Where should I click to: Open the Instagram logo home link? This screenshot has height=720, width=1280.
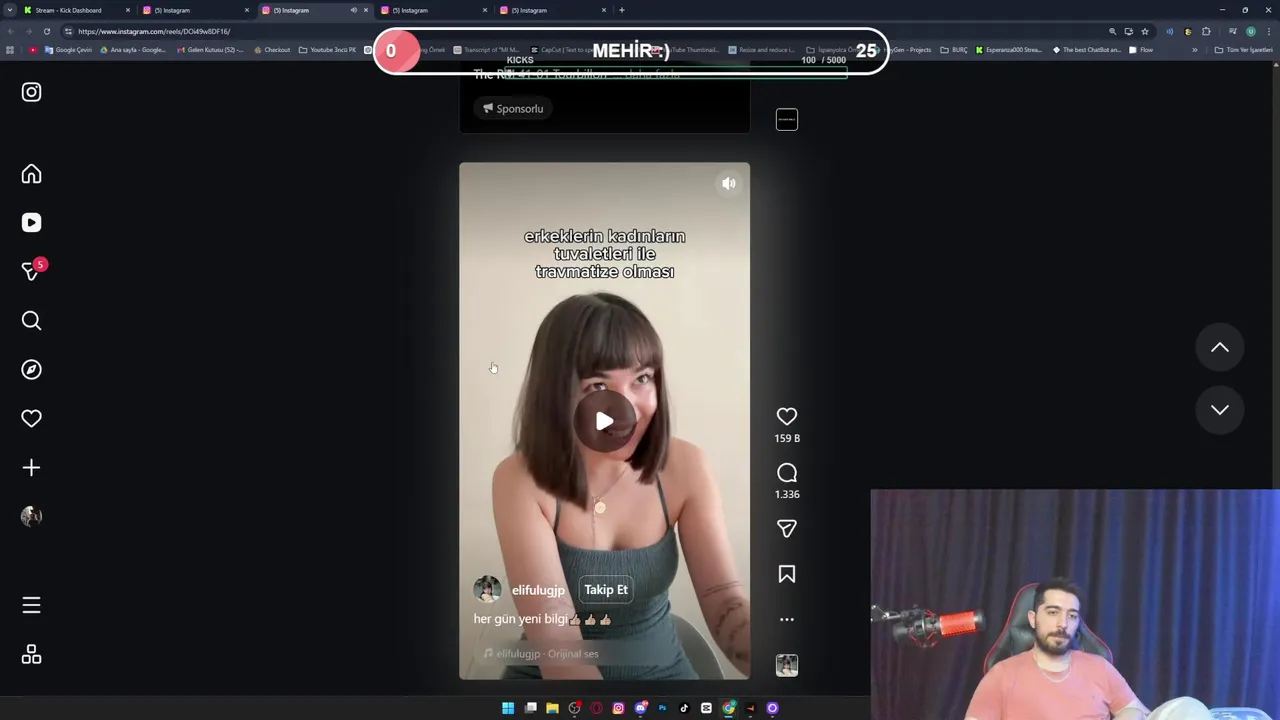31,92
